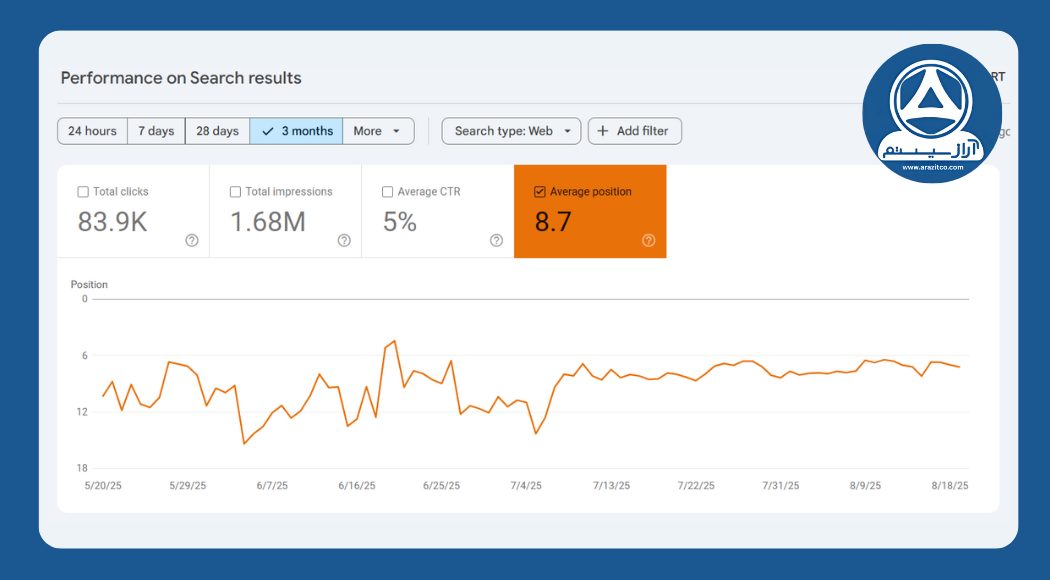Click the round Araz logo badge
Screen dimensions: 1050x580
pos(931,113)
